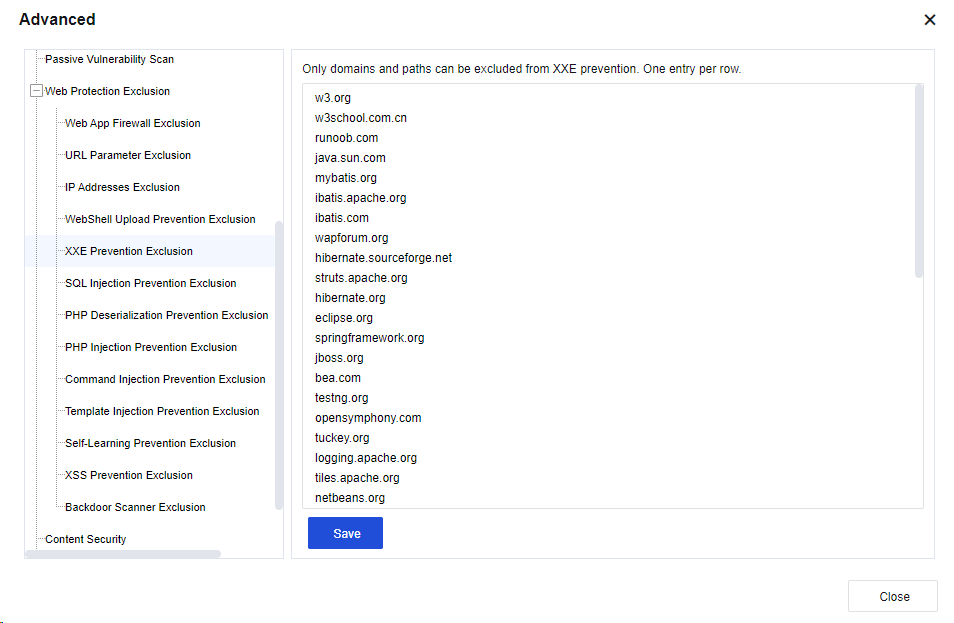Select XXE Prevention Exclusion entry
954x623 pixels.
click(x=128, y=251)
